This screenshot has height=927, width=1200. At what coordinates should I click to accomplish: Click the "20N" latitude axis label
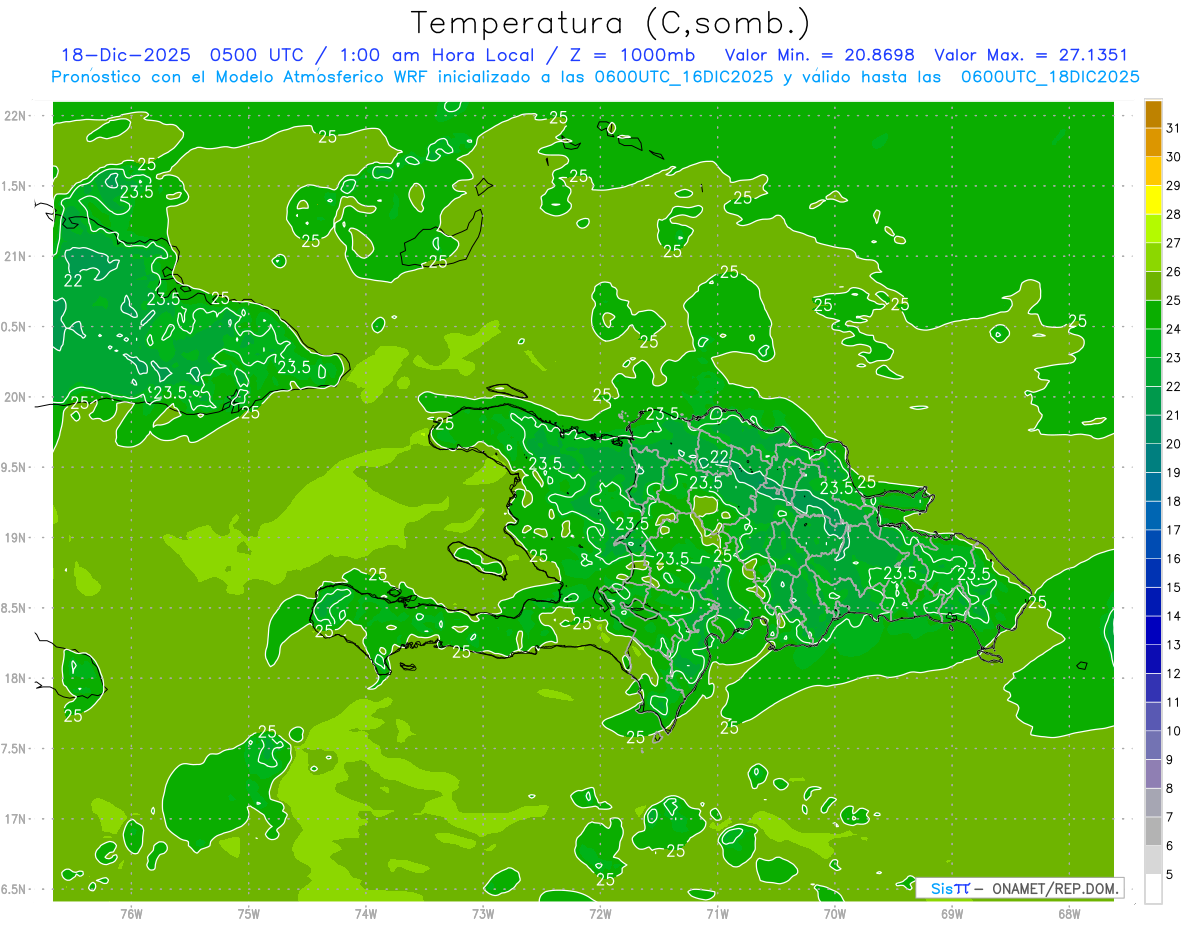coord(14,397)
